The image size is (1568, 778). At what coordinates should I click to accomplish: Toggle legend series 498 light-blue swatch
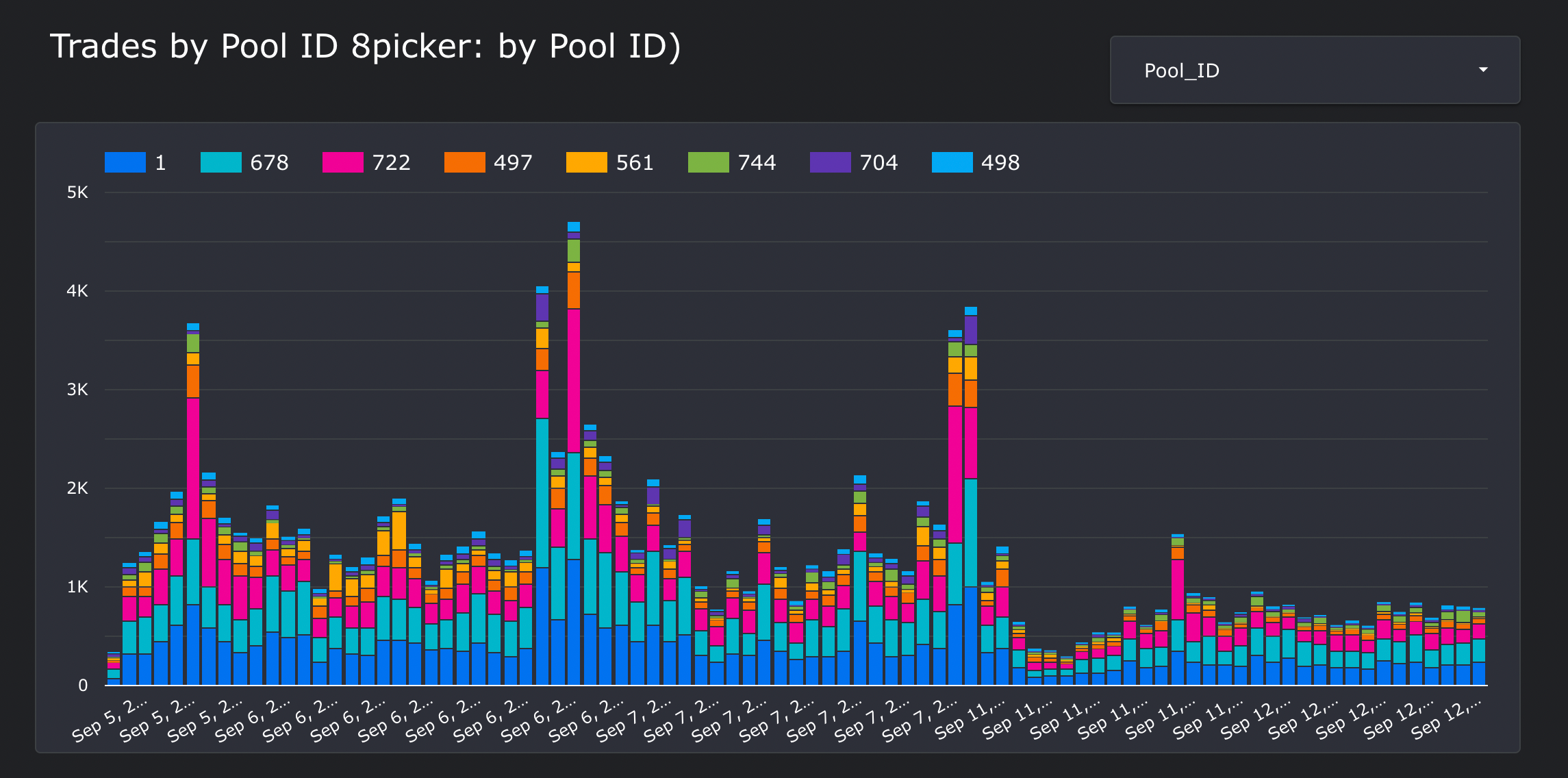(x=952, y=162)
